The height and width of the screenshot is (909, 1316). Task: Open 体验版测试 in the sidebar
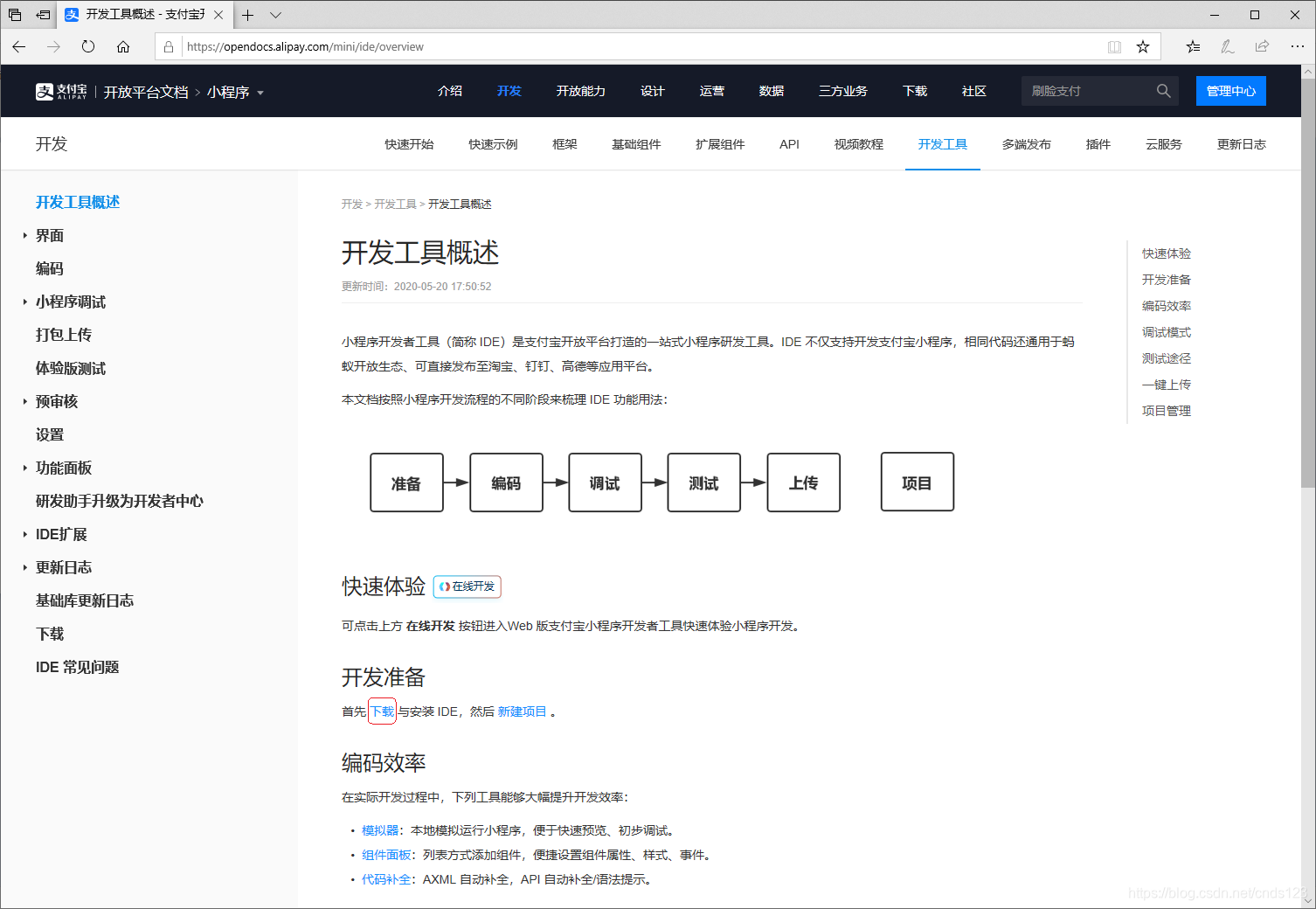71,368
